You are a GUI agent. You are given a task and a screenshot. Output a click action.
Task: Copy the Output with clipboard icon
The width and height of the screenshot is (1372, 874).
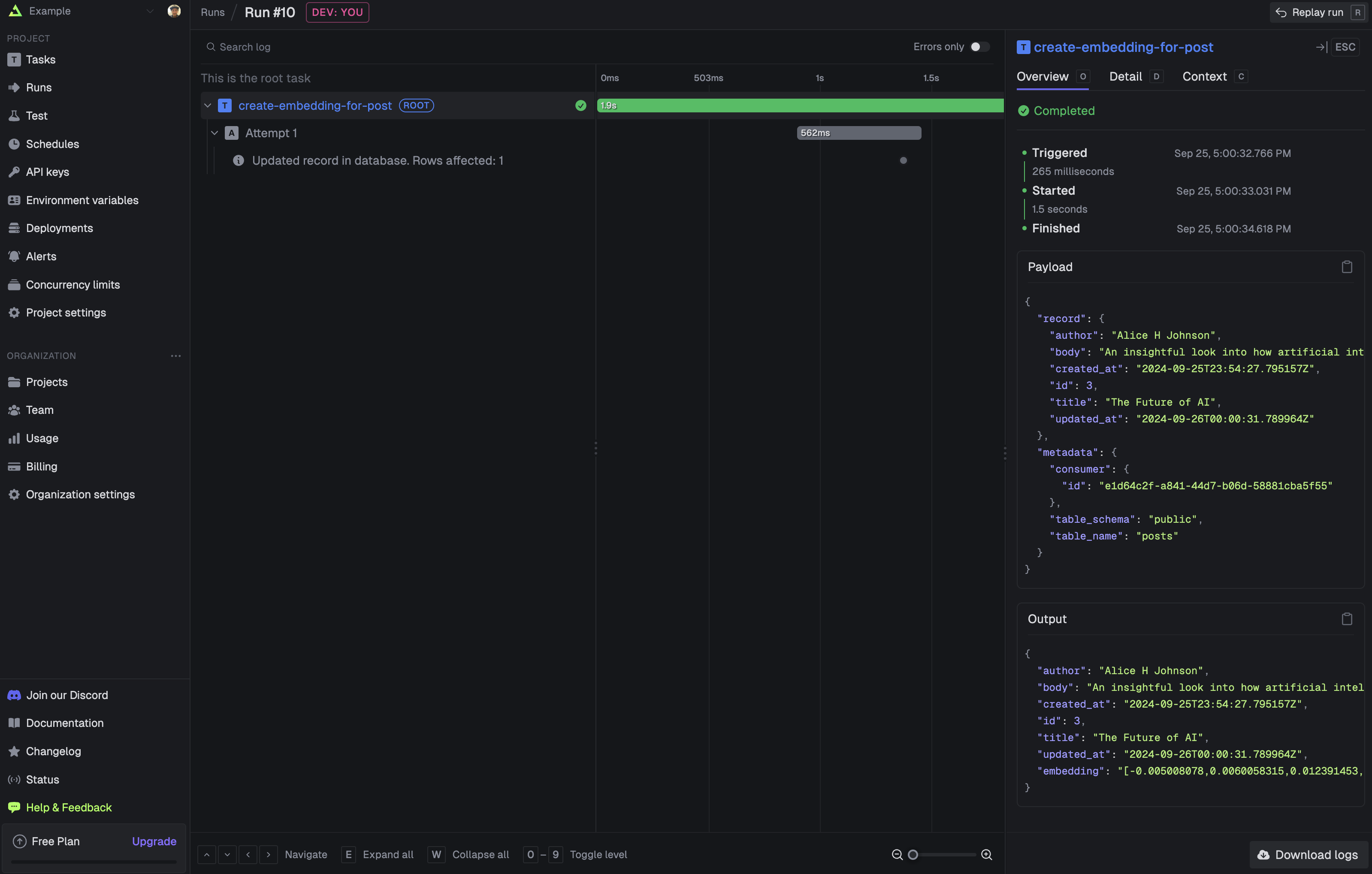pos(1346,619)
